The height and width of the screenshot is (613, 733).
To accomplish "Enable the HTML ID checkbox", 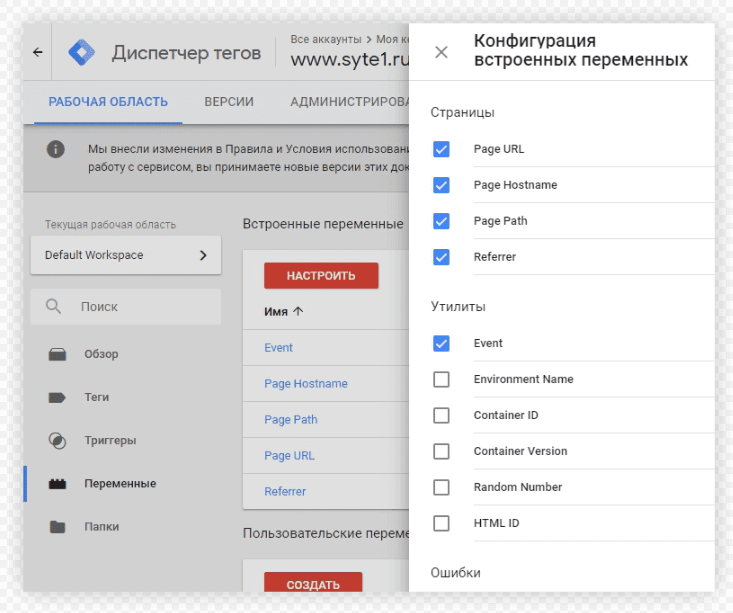I will pos(441,523).
